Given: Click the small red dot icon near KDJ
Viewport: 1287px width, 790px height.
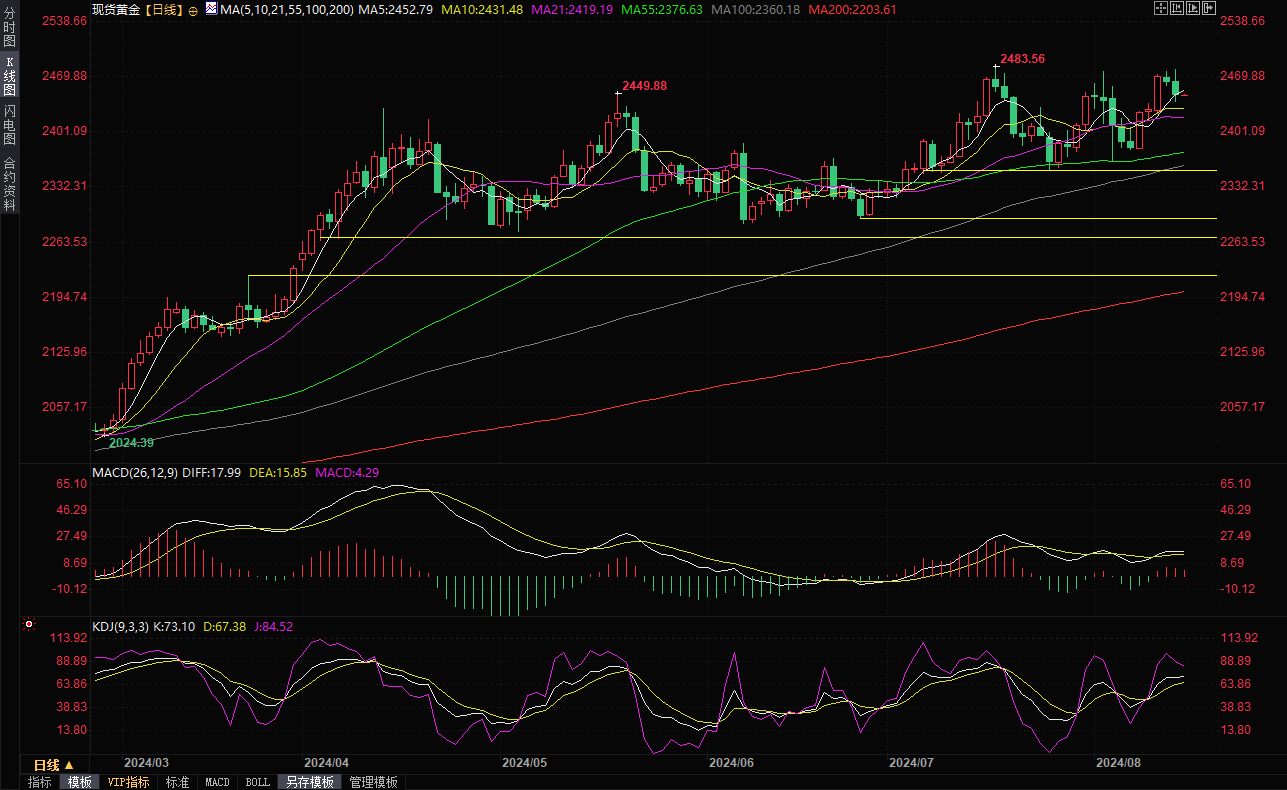Looking at the screenshot, I should [29, 625].
